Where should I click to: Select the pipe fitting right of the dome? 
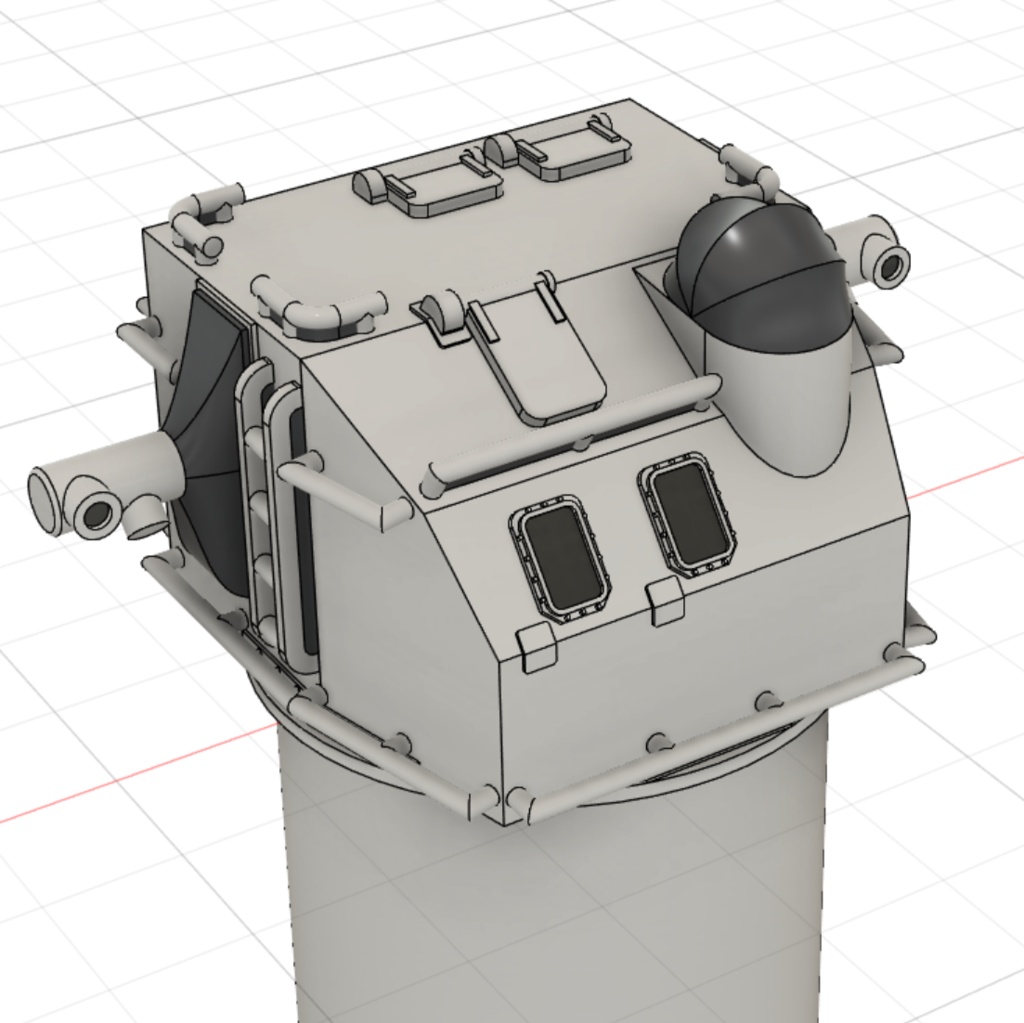point(872,253)
